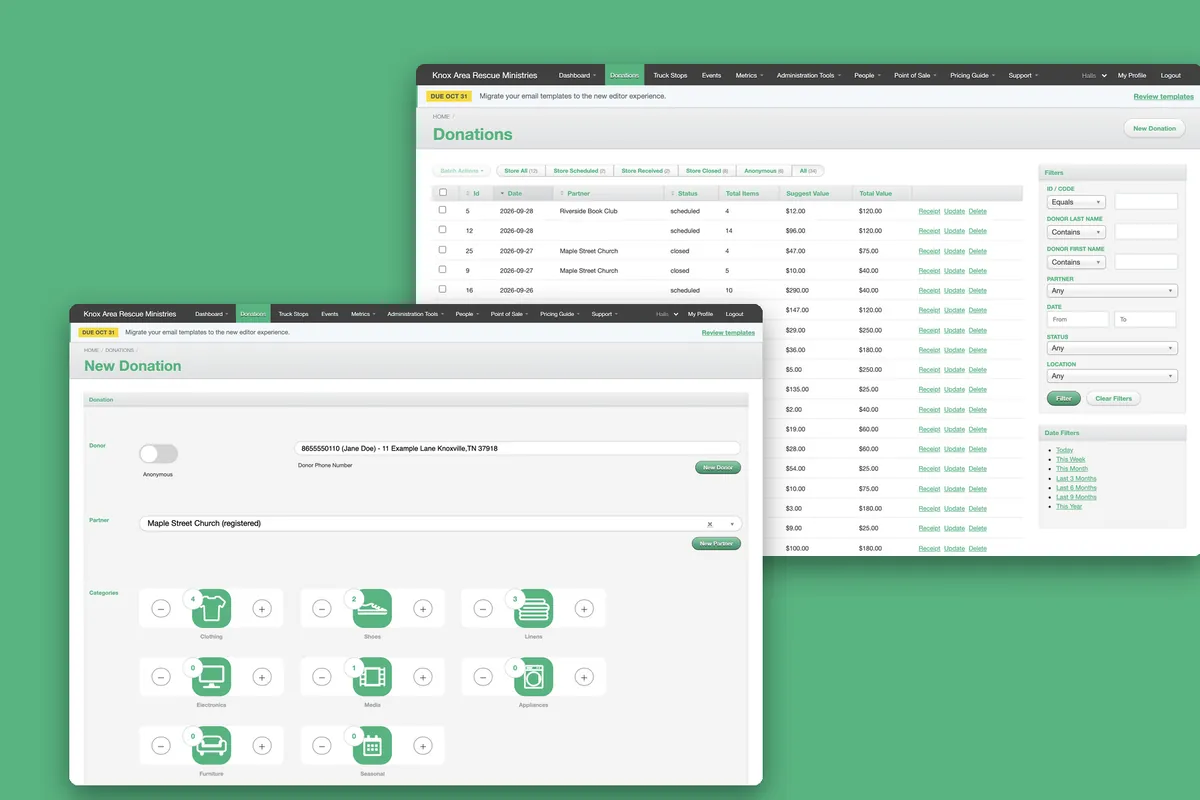Decrease Clothing count with minus button
The width and height of the screenshot is (1200, 800).
(x=160, y=608)
